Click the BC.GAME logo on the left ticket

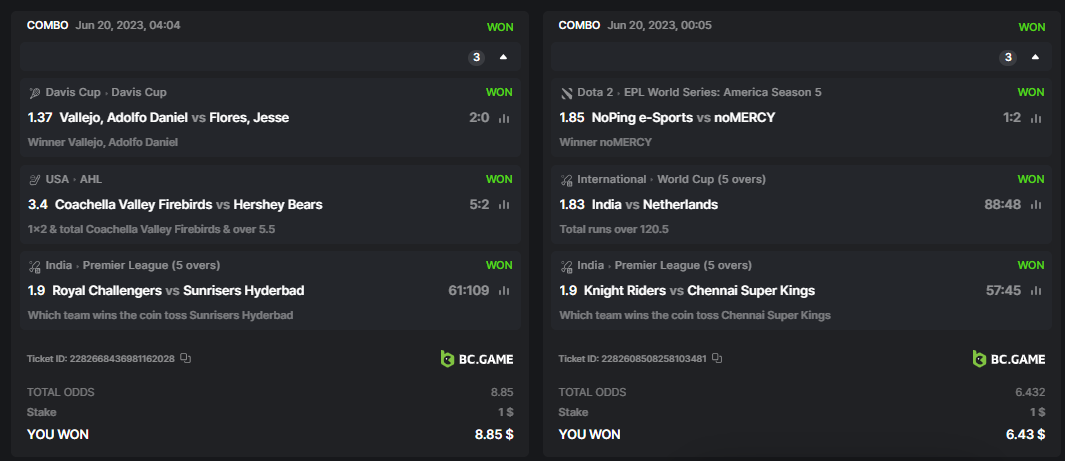[x=477, y=359]
